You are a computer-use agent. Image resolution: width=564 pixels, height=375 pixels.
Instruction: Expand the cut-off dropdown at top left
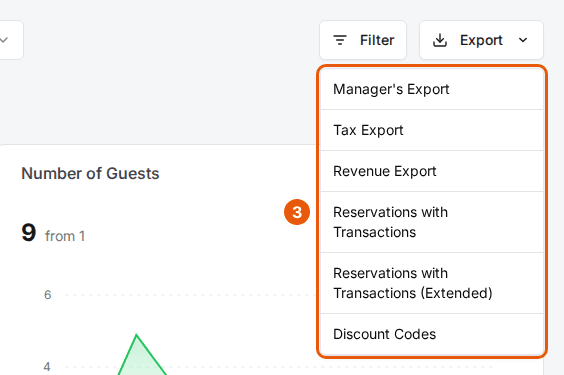(x=11, y=40)
